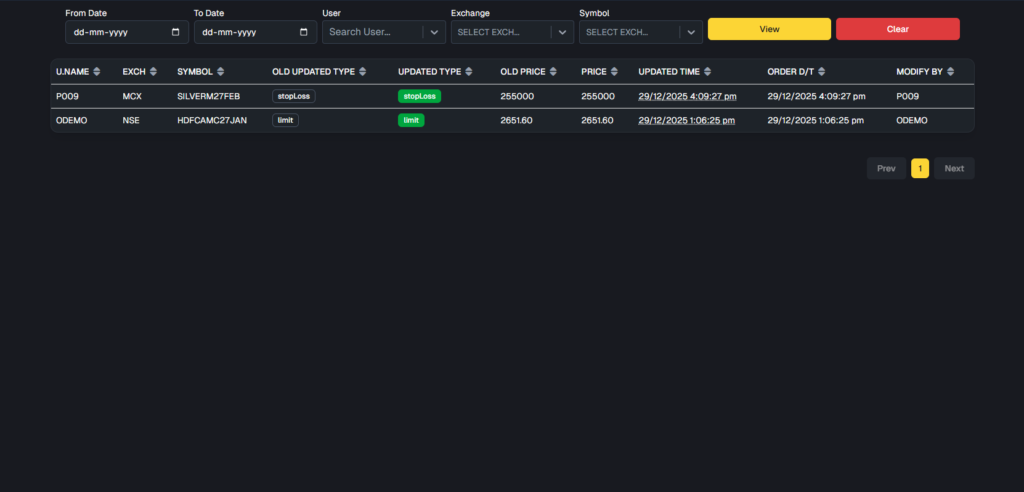Open the From Date calendar picker icon
This screenshot has height=492, width=1024.
(x=176, y=32)
